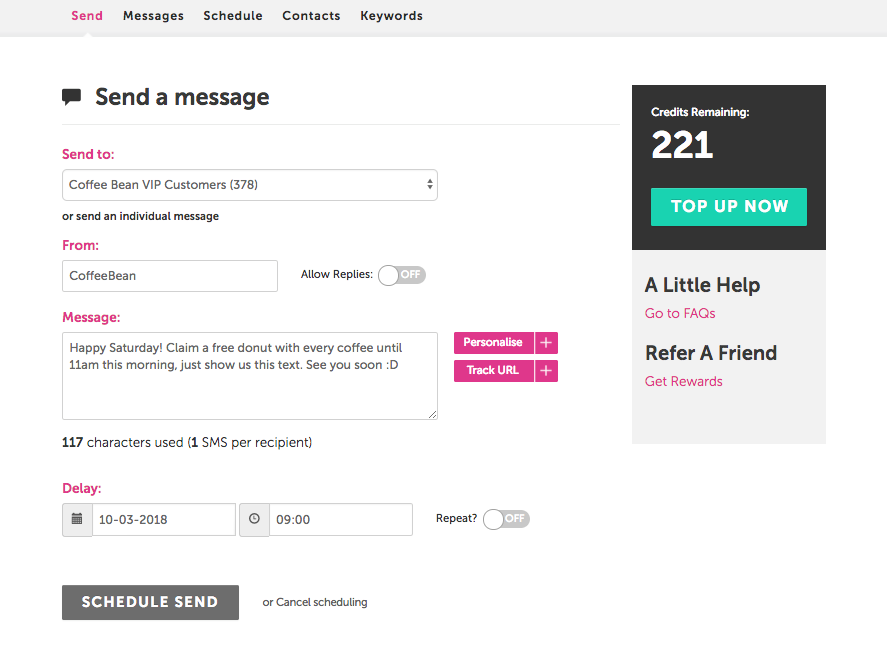
Task: Click the plus icon beside Track URL
Action: [x=546, y=371]
